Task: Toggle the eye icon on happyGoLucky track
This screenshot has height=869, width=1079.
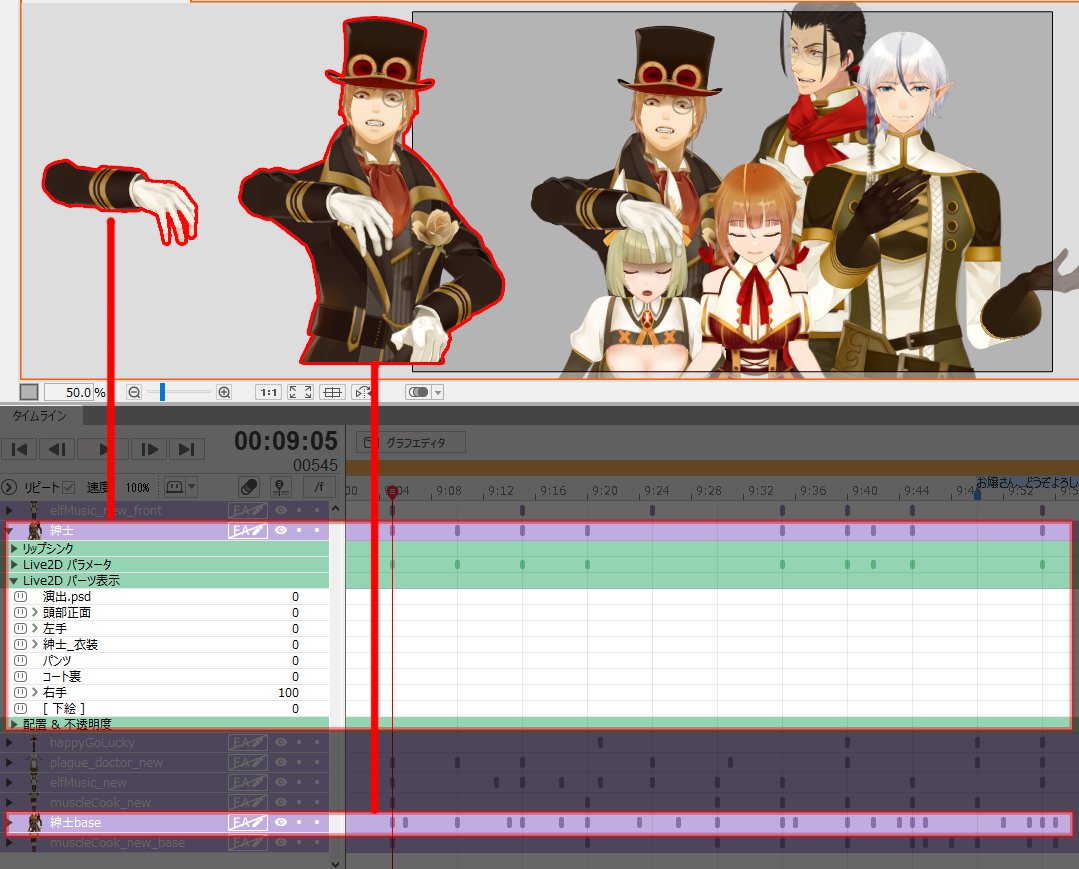Action: (281, 742)
